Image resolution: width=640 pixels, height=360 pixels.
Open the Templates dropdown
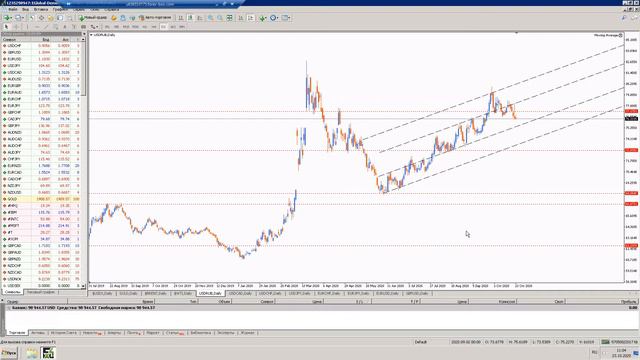pyautogui.click(x=286, y=18)
